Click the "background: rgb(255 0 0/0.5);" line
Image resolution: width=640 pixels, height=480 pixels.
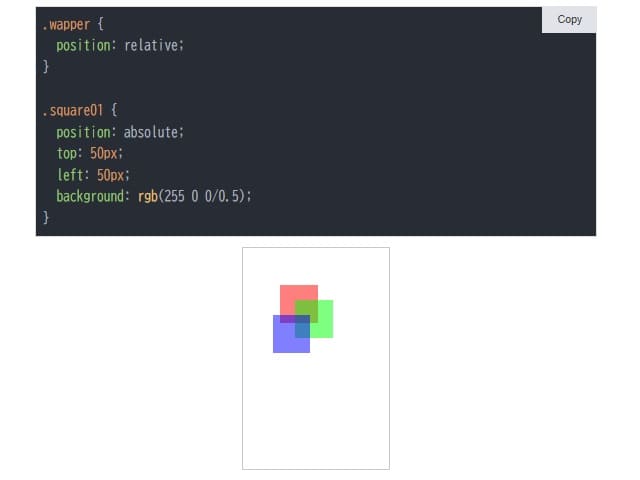[x=154, y=196]
